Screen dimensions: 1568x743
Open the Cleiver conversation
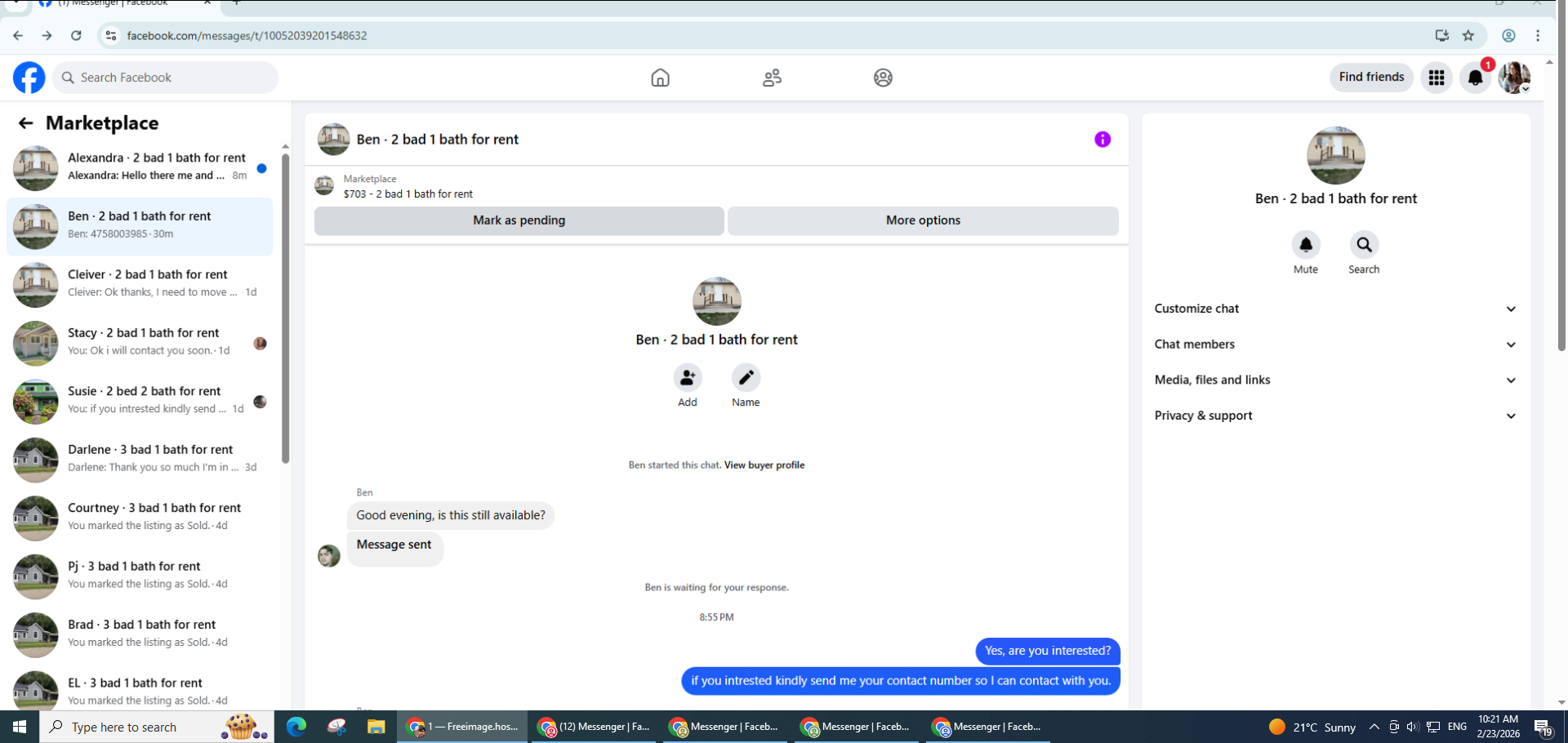click(140, 285)
